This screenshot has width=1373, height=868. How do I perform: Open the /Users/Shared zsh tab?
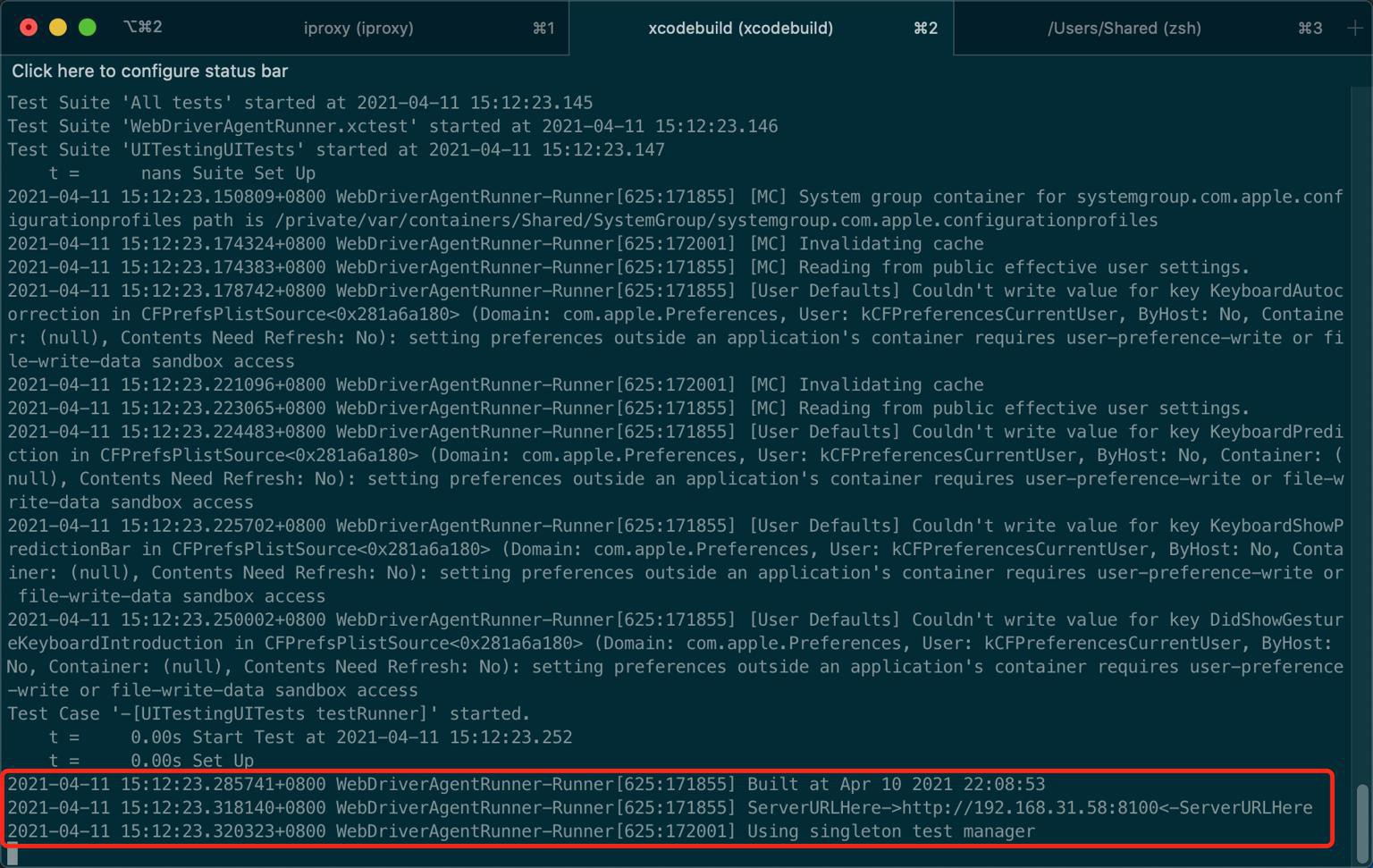(1124, 28)
